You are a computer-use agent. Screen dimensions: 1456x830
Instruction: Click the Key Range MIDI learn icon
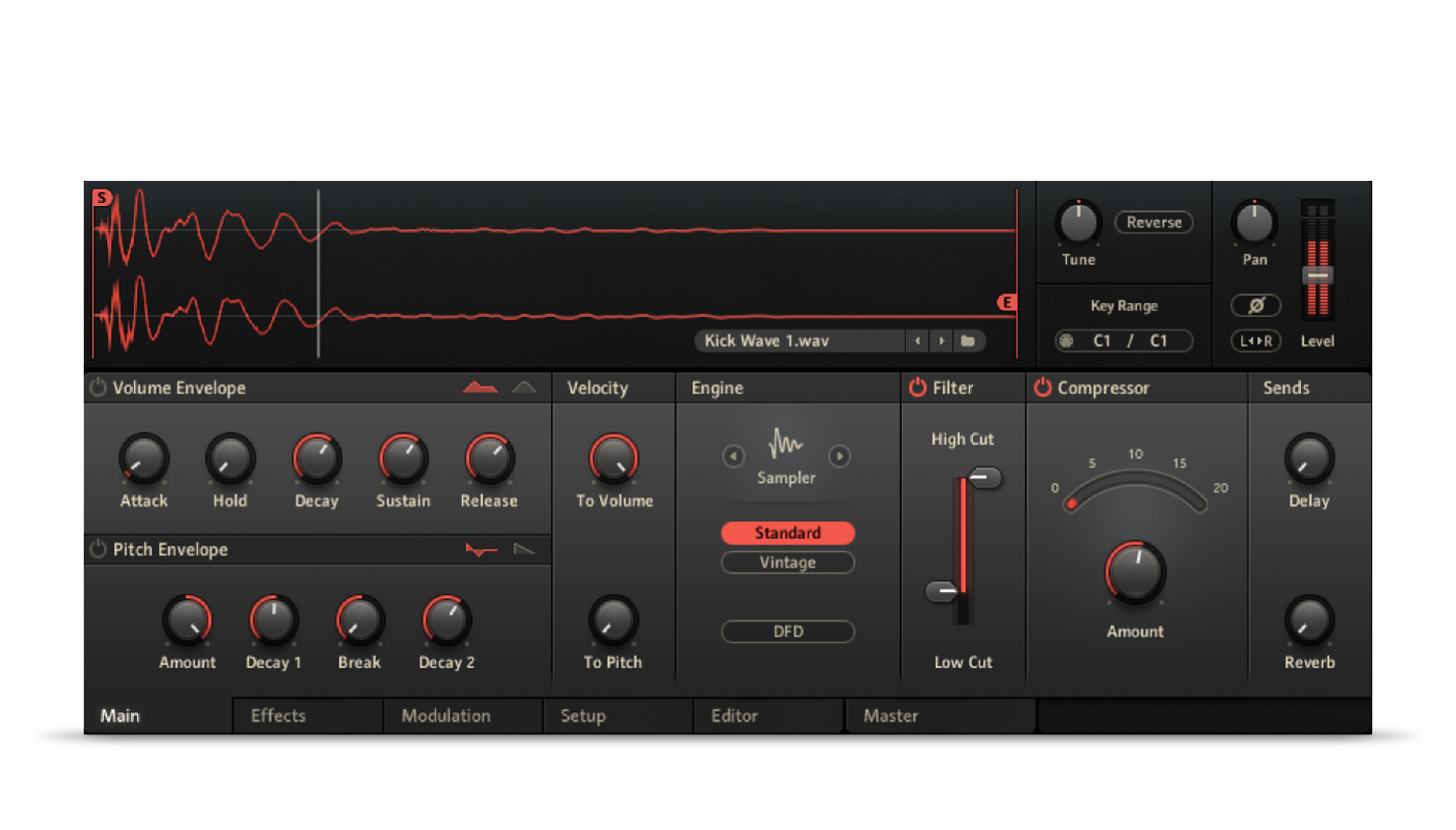point(1066,341)
